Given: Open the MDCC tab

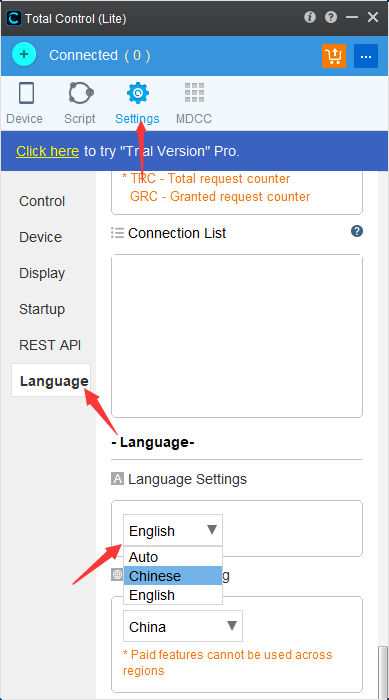Looking at the screenshot, I should tap(194, 103).
